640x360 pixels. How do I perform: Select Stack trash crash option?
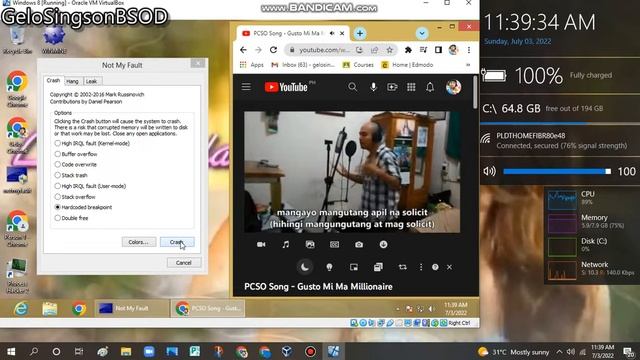tap(71, 175)
